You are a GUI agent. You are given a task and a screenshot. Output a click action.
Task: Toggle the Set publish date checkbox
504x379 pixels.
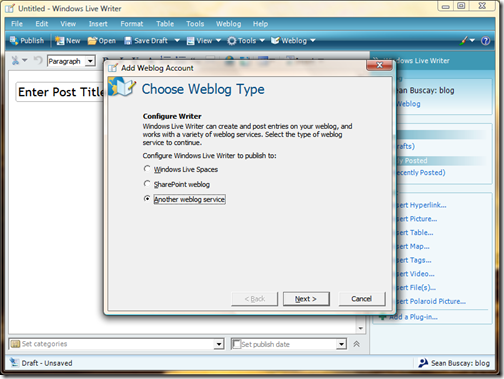point(236,344)
